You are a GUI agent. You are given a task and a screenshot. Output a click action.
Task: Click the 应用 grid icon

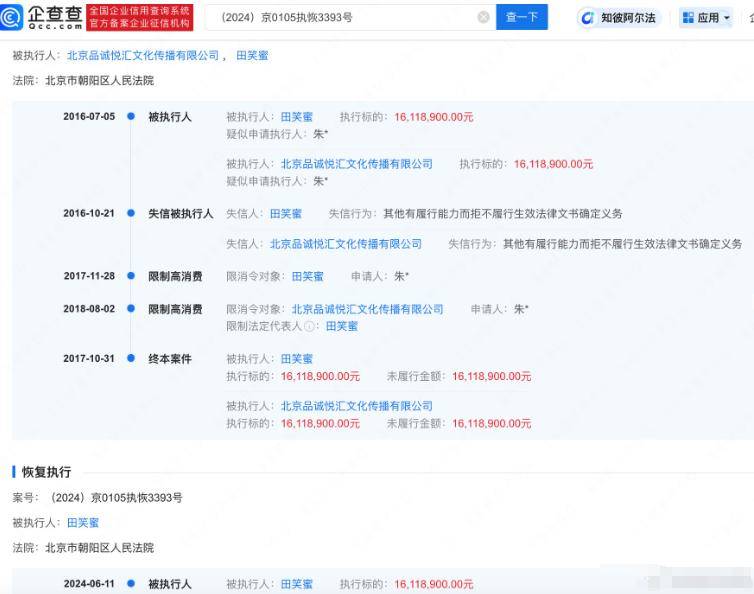coord(688,18)
